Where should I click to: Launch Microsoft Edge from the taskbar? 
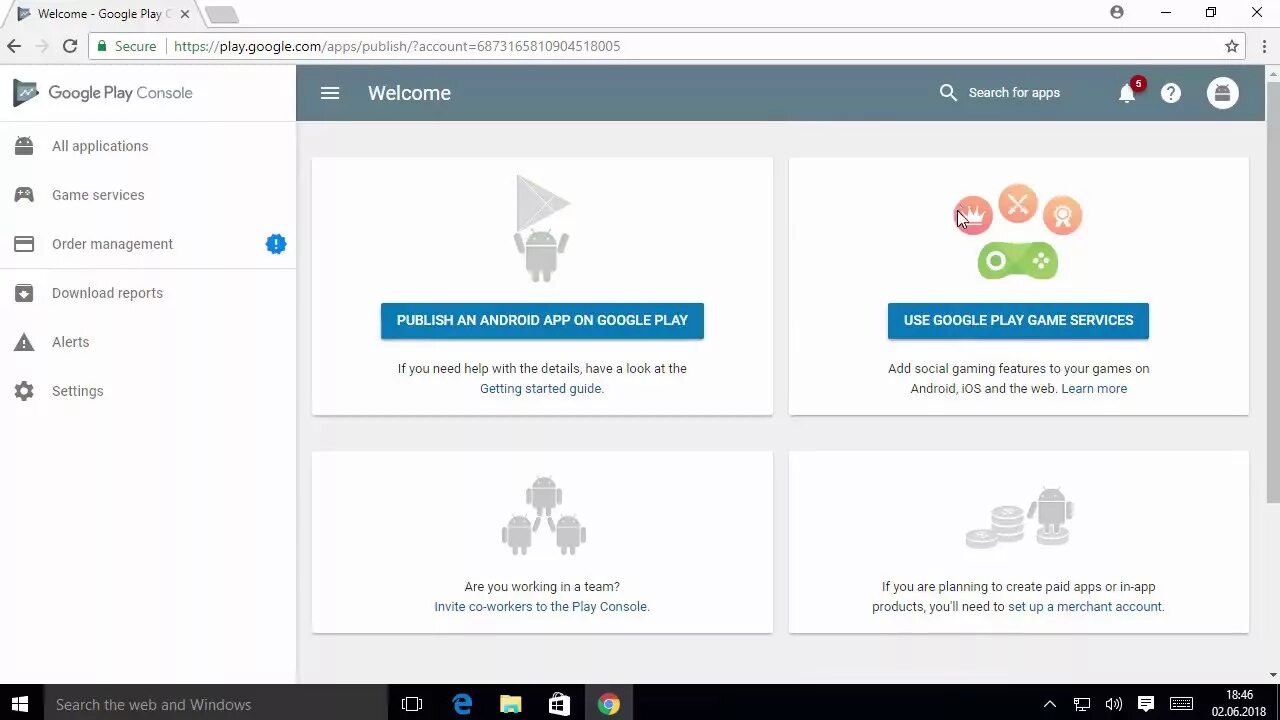point(462,704)
